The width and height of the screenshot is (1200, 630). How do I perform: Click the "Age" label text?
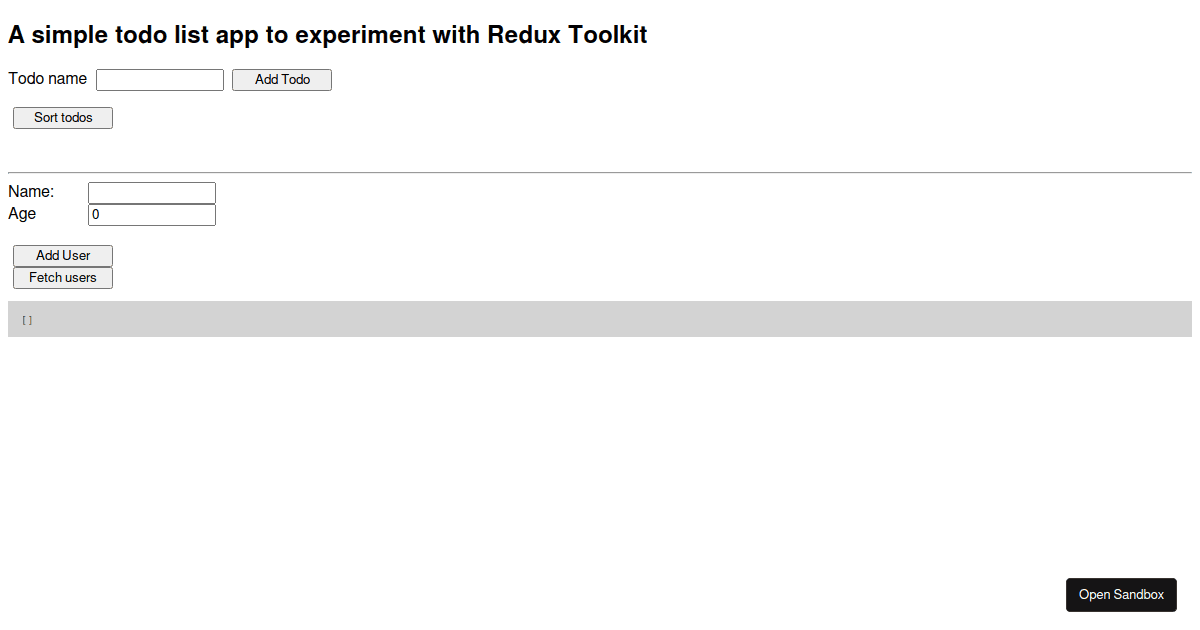click(22, 214)
